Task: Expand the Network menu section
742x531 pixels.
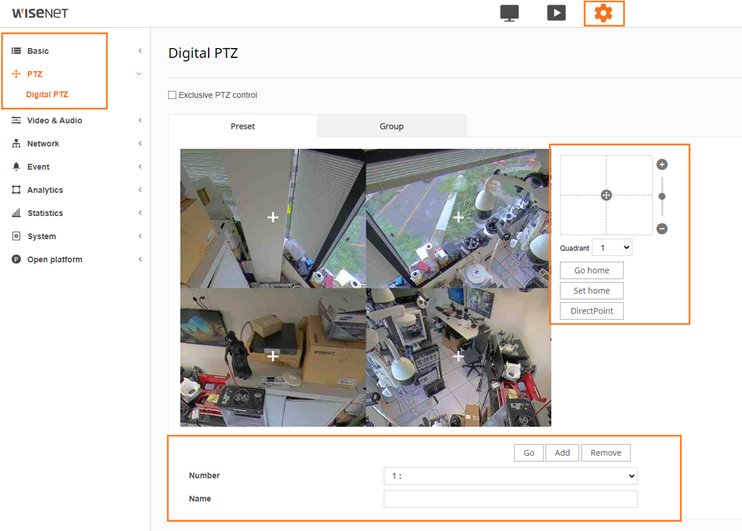Action: 43,144
